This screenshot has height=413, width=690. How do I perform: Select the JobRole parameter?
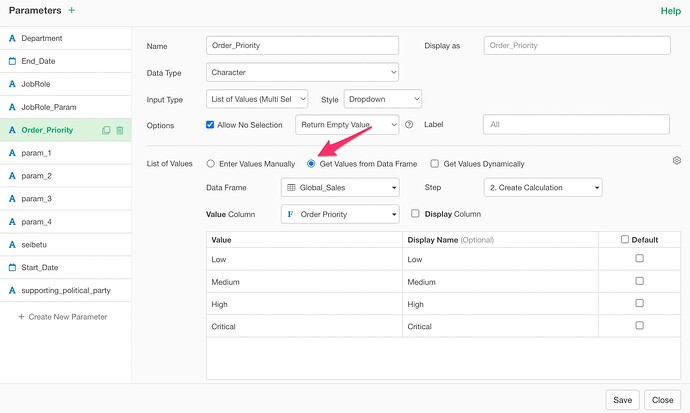click(x=66, y=84)
